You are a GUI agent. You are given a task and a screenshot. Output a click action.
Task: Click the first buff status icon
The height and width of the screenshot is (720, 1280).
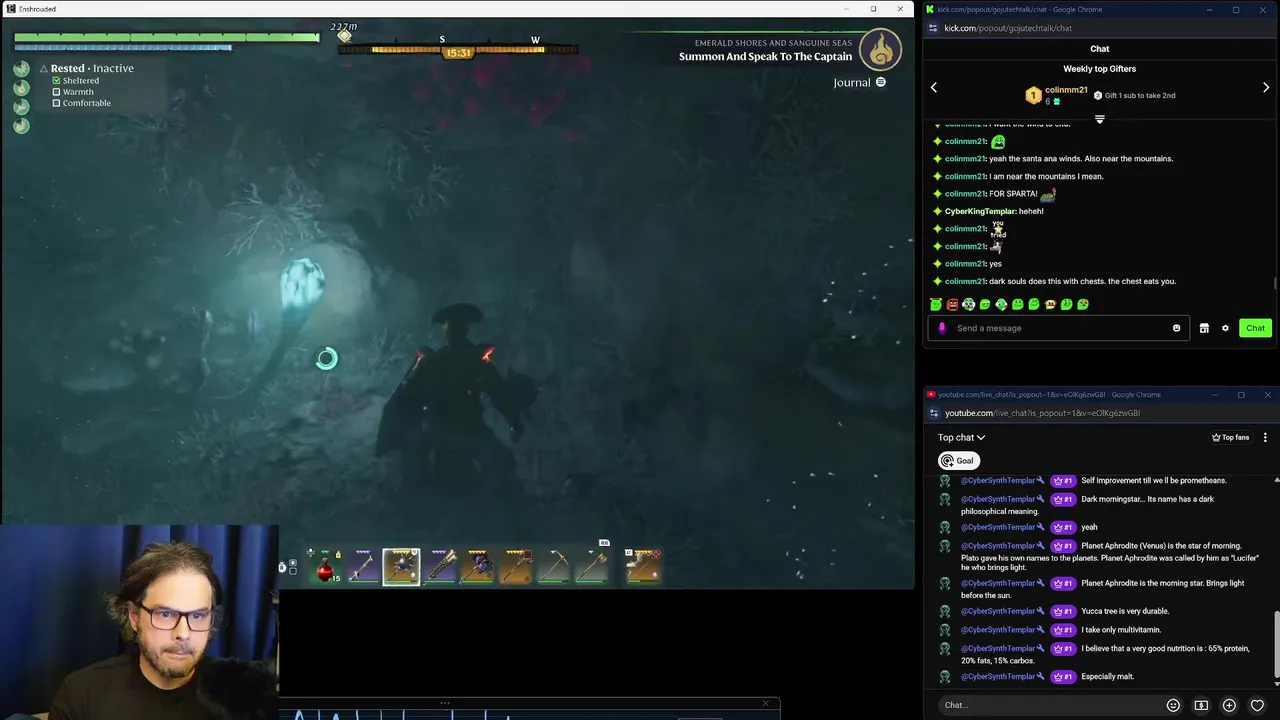21,69
